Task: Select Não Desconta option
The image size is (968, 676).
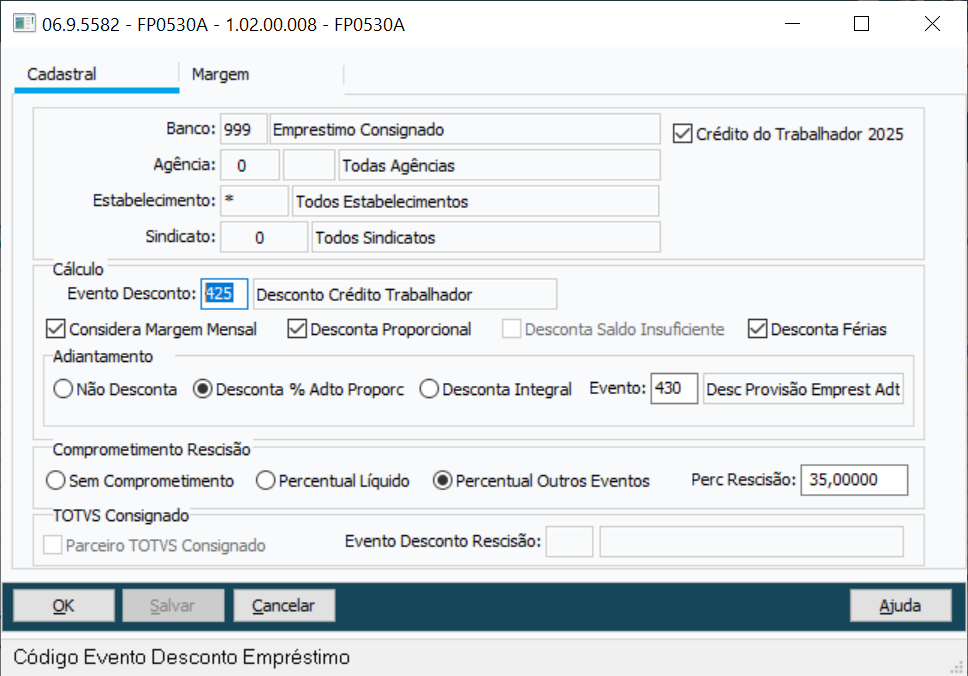Action: pos(62,390)
